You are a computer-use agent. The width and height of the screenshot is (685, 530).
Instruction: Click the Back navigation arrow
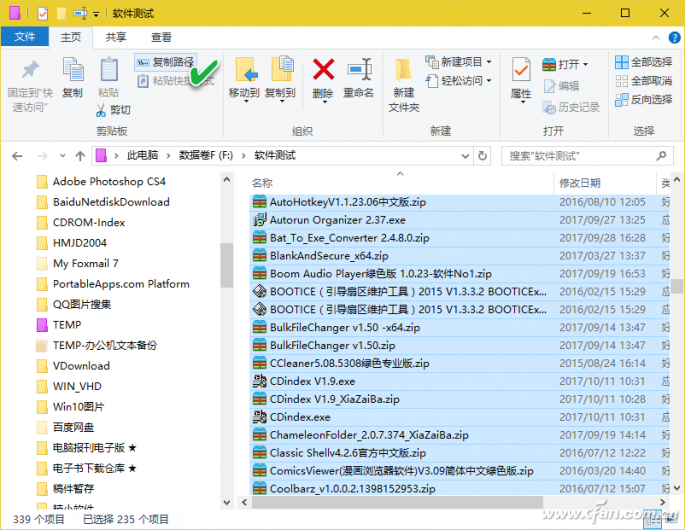(x=17, y=156)
